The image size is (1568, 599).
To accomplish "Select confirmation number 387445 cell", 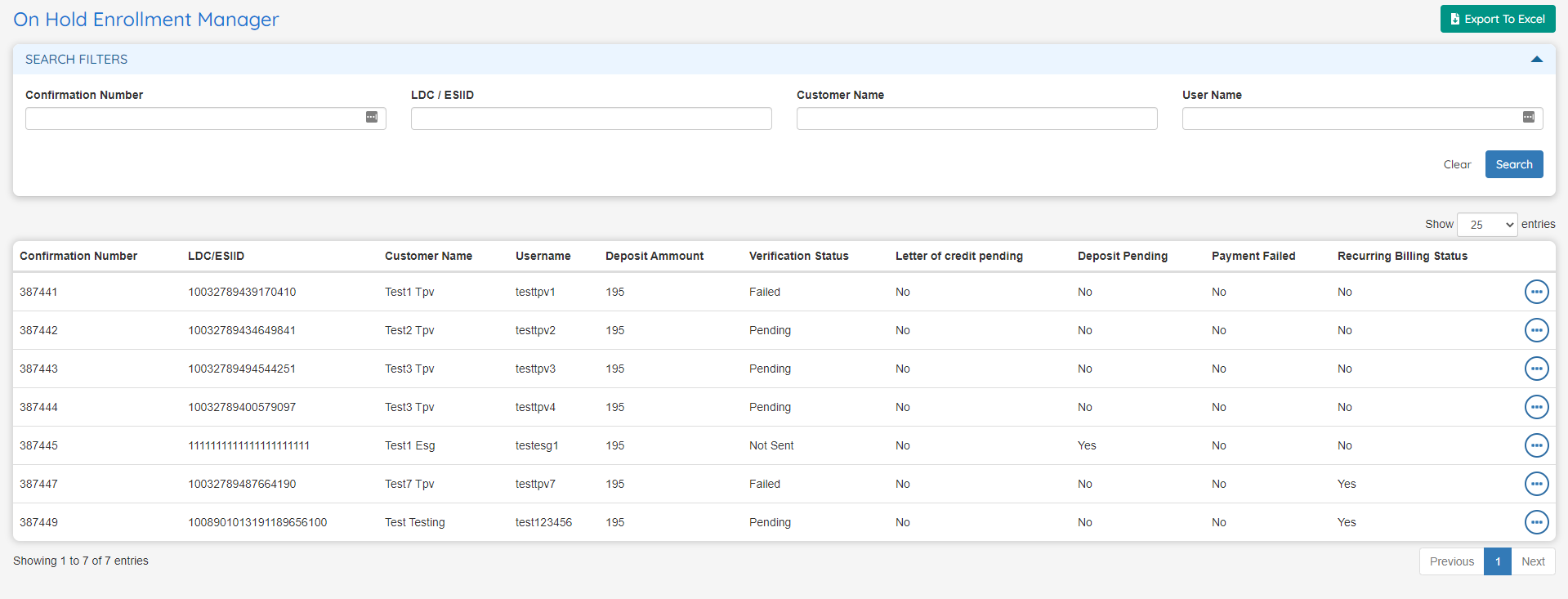I will (x=38, y=445).
